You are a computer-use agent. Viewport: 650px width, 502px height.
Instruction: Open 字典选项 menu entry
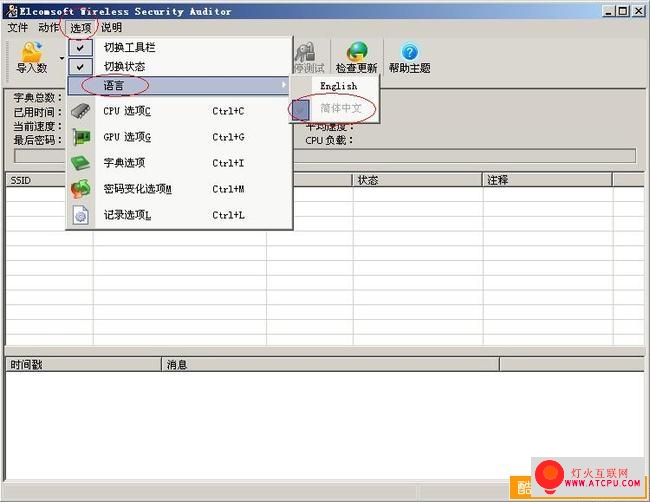point(180,163)
